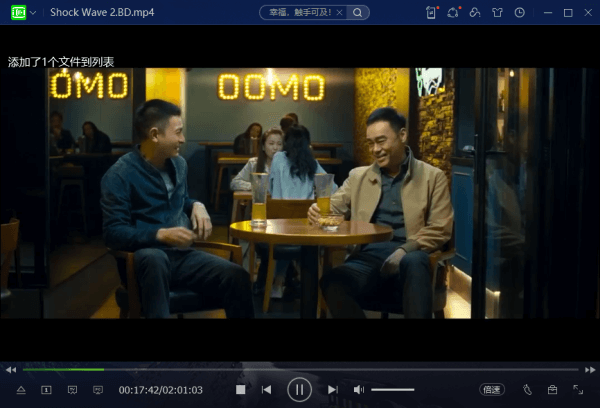
Task: Skip to the next video
Action: (333, 390)
